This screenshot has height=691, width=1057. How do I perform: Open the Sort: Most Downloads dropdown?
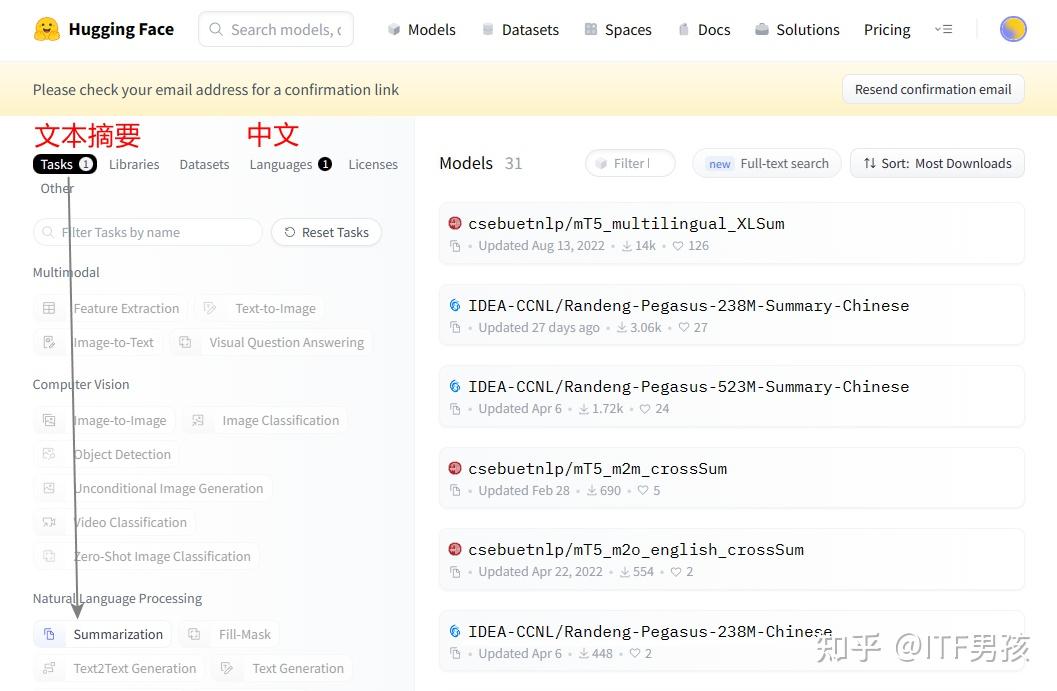pos(937,163)
